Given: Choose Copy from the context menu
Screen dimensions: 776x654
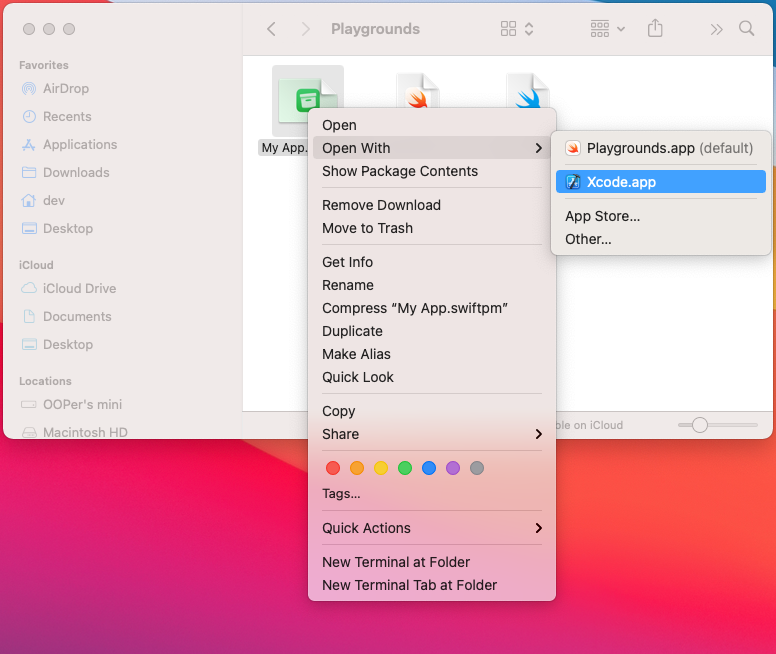Looking at the screenshot, I should pos(432,411).
